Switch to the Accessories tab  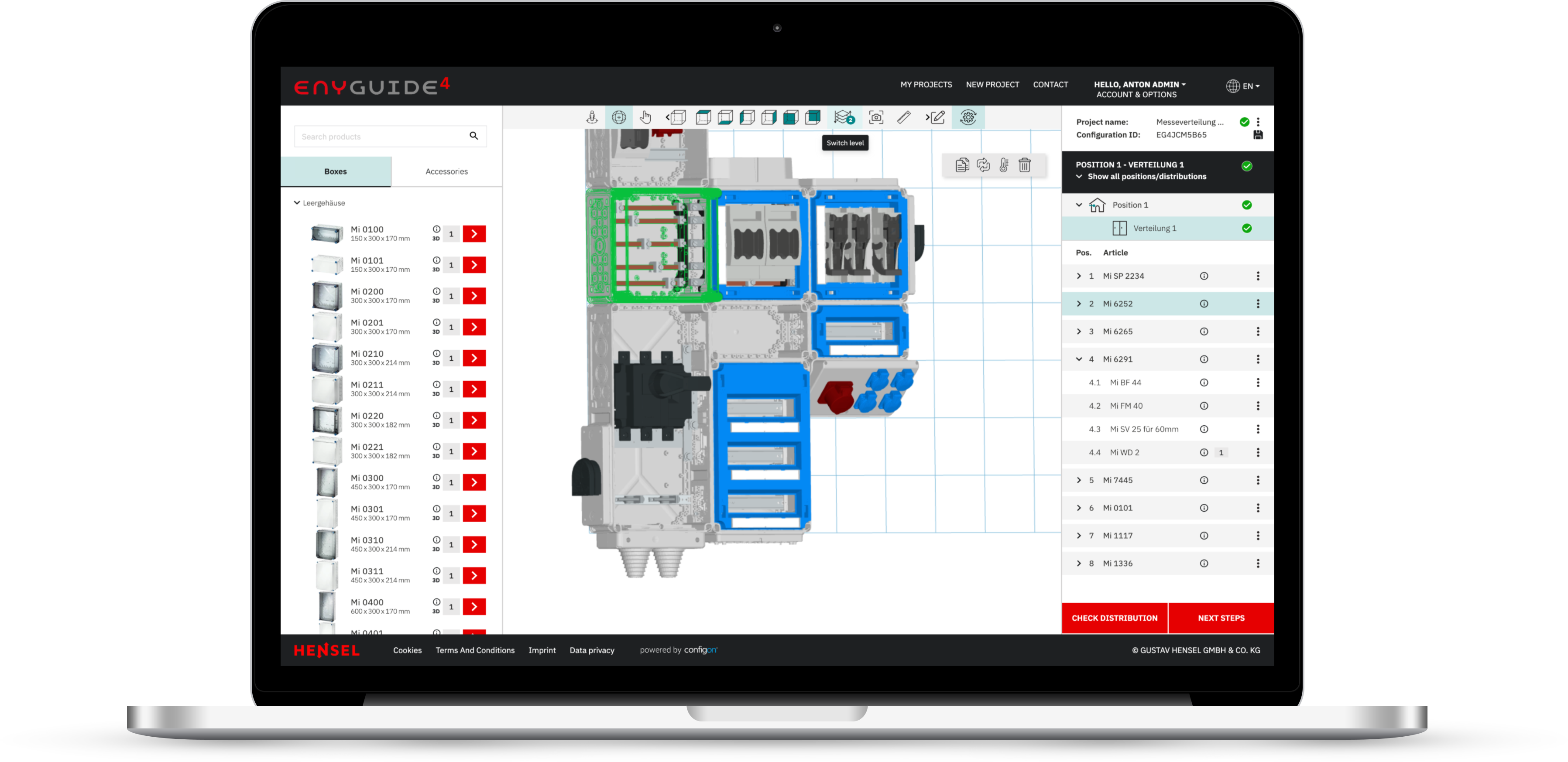(446, 171)
